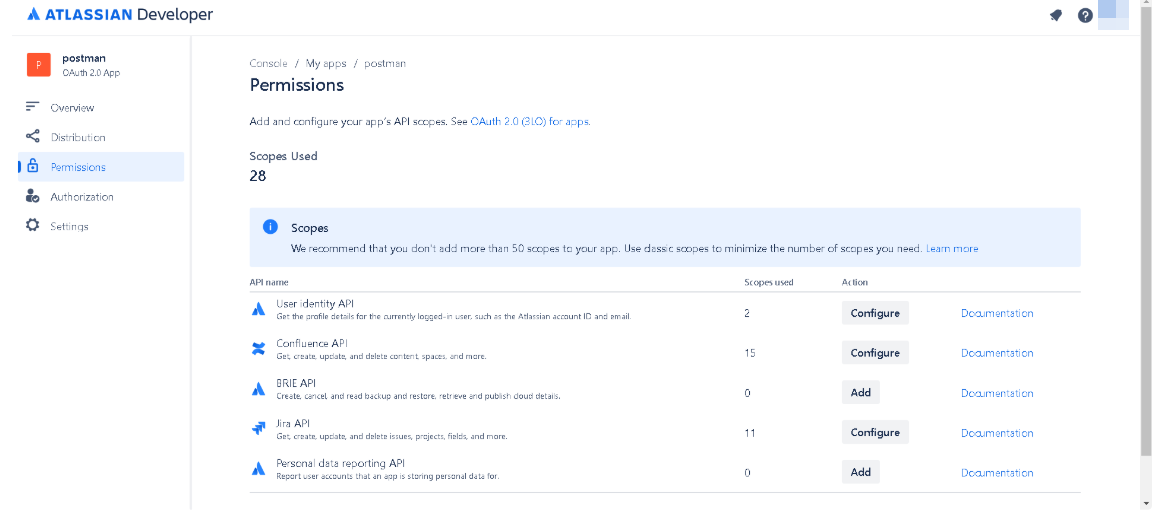This screenshot has width=1168, height=524.
Task: Add the BRIE API
Action: point(860,392)
